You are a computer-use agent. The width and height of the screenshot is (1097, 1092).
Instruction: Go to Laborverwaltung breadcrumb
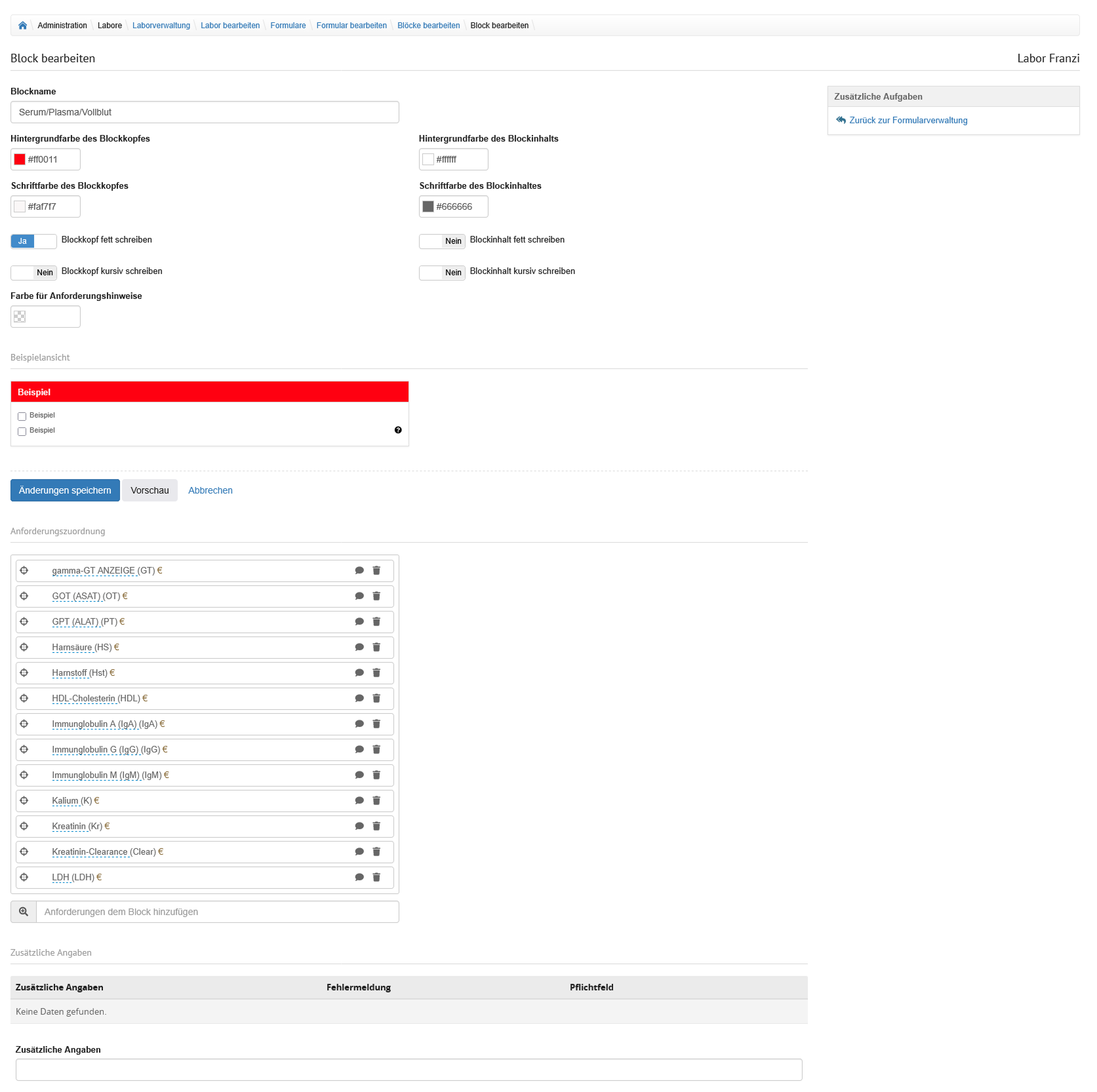(161, 26)
